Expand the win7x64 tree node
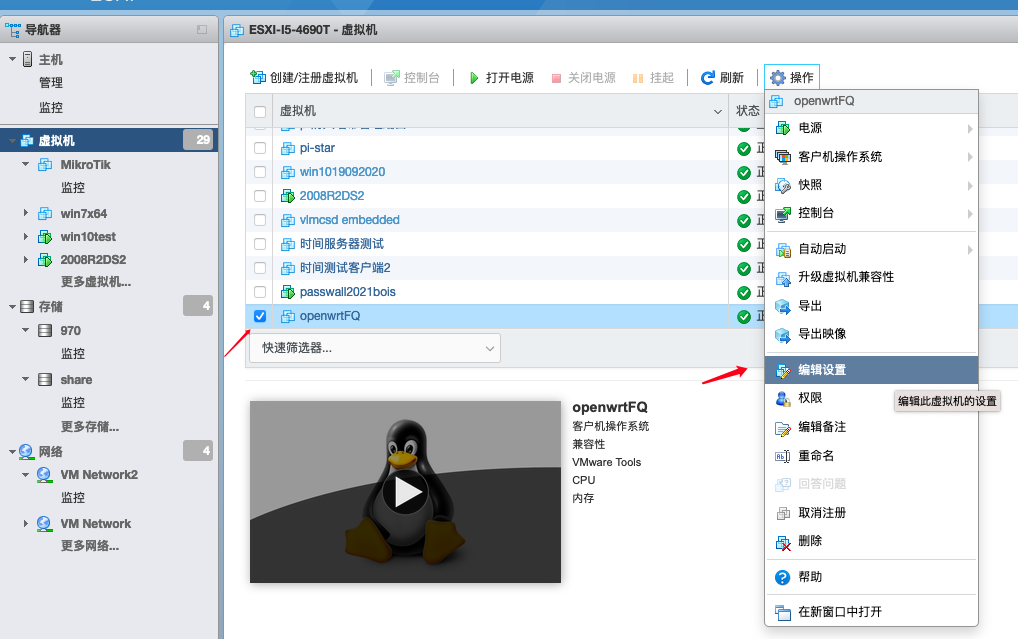The width and height of the screenshot is (1018, 639). pos(26,213)
